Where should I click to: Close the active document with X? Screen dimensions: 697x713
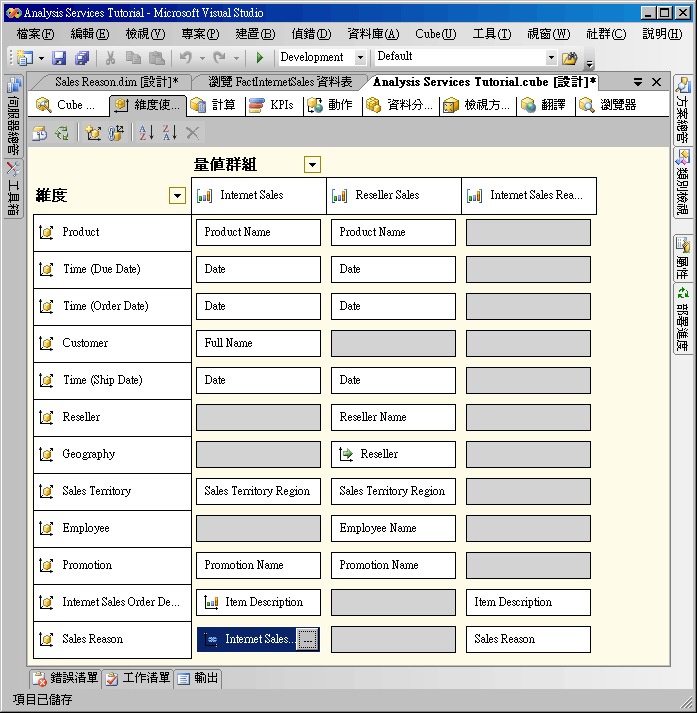657,82
